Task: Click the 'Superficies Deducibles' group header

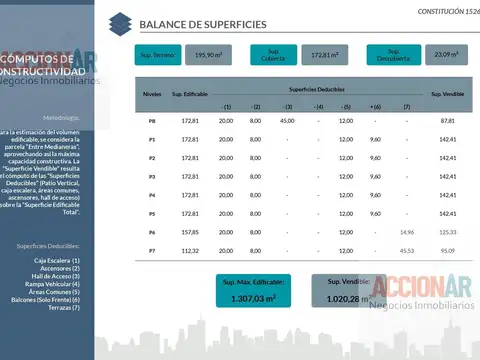Action: 317,89
